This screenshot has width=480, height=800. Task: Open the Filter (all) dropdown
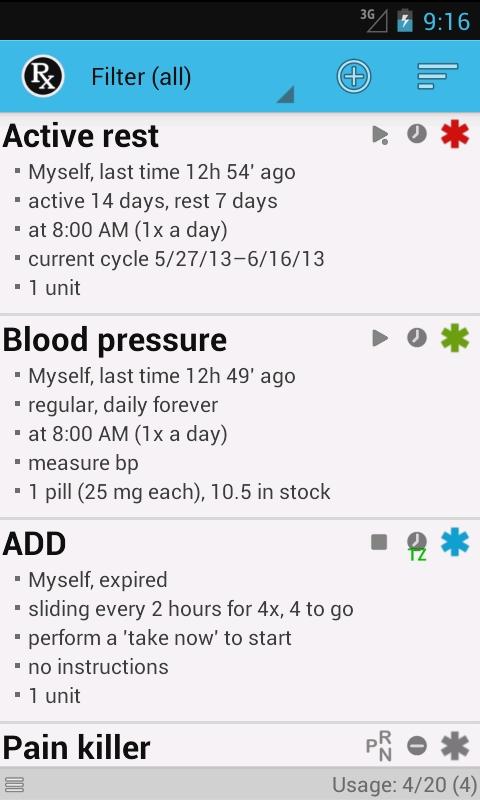tap(191, 78)
